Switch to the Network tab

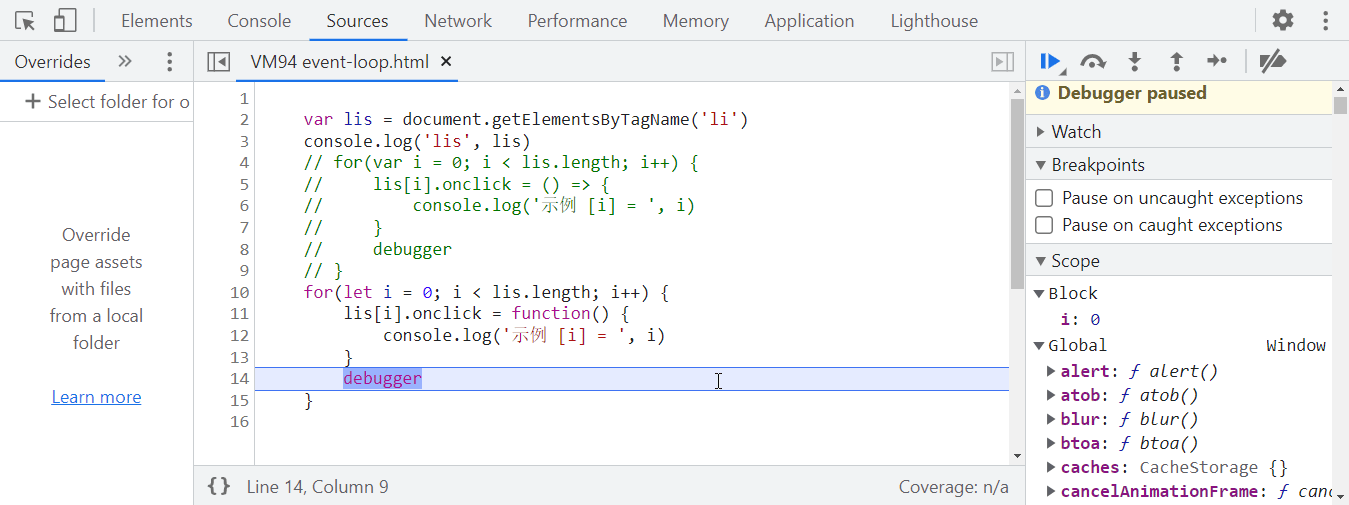pyautogui.click(x=458, y=21)
